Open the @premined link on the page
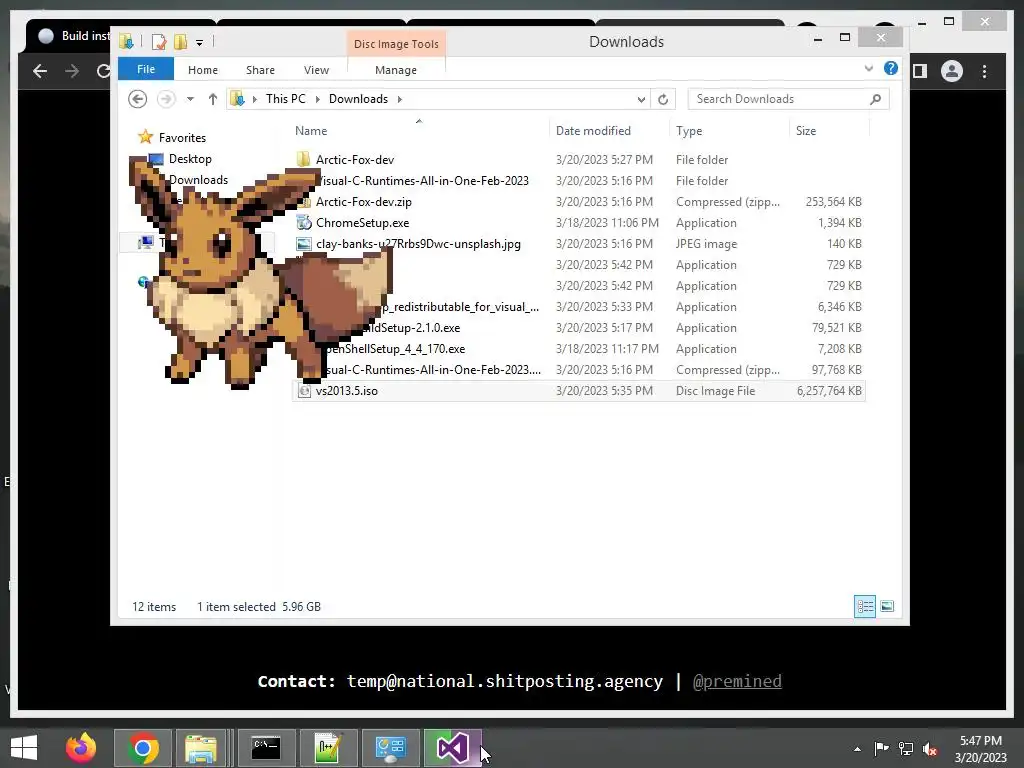 pyautogui.click(x=737, y=681)
